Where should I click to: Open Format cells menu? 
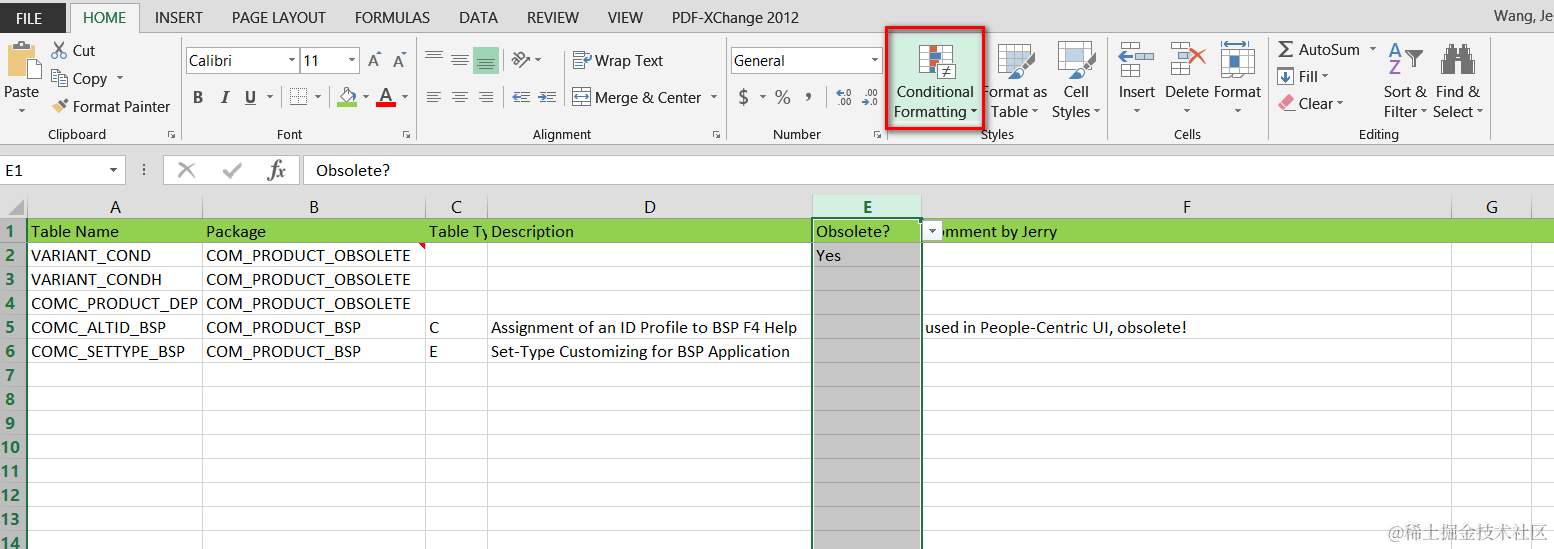pos(1238,80)
